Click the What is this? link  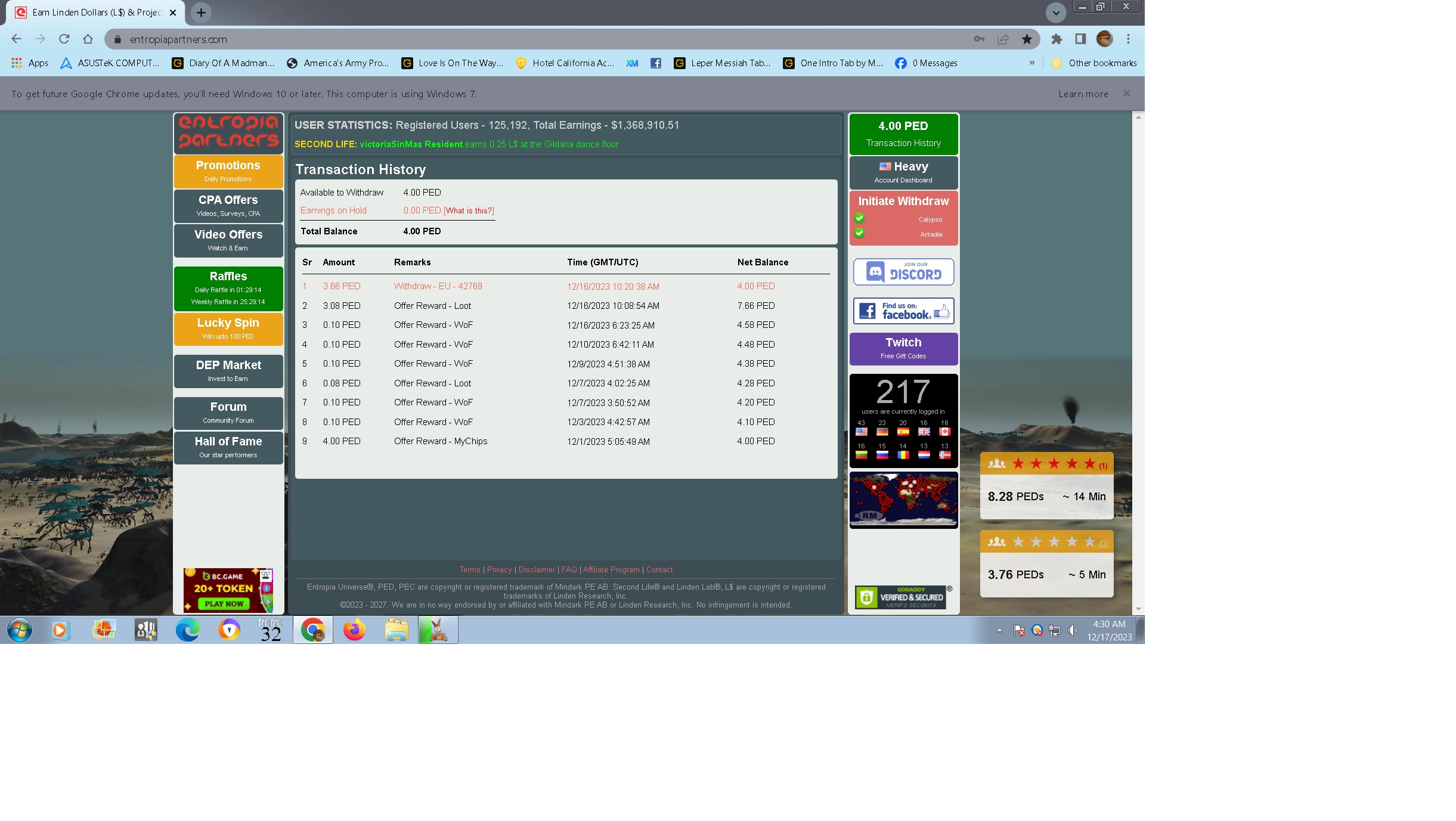(469, 210)
